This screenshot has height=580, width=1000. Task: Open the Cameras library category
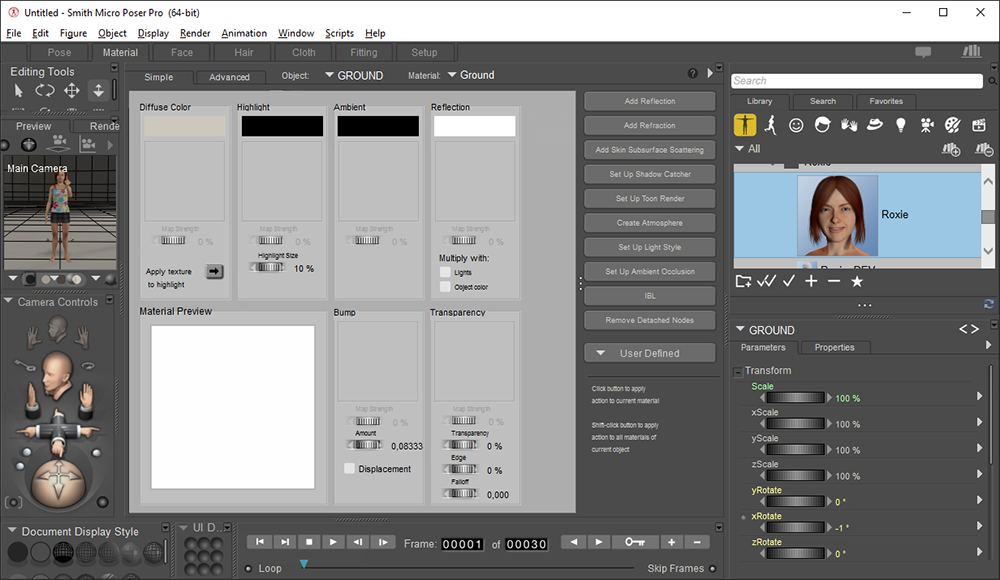tap(926, 125)
